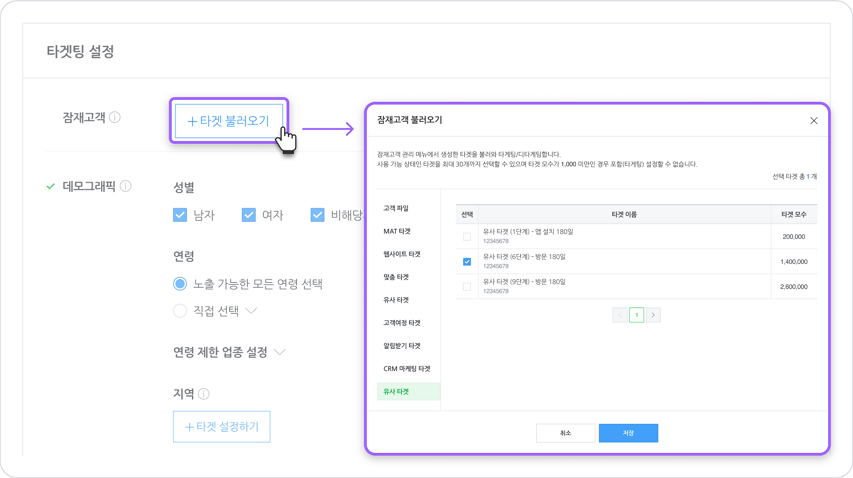853x478 pixels.
Task: Click the +타겟 불러오기 button
Action: (x=229, y=121)
